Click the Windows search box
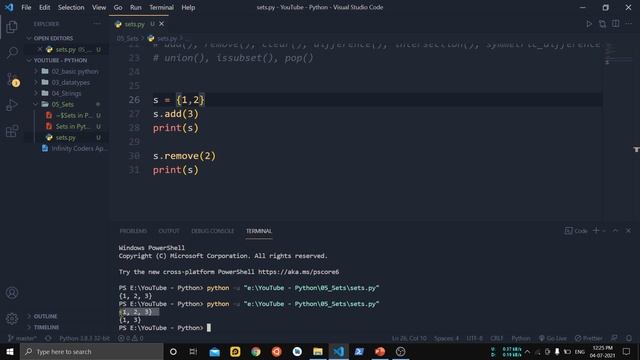 tap(92, 351)
